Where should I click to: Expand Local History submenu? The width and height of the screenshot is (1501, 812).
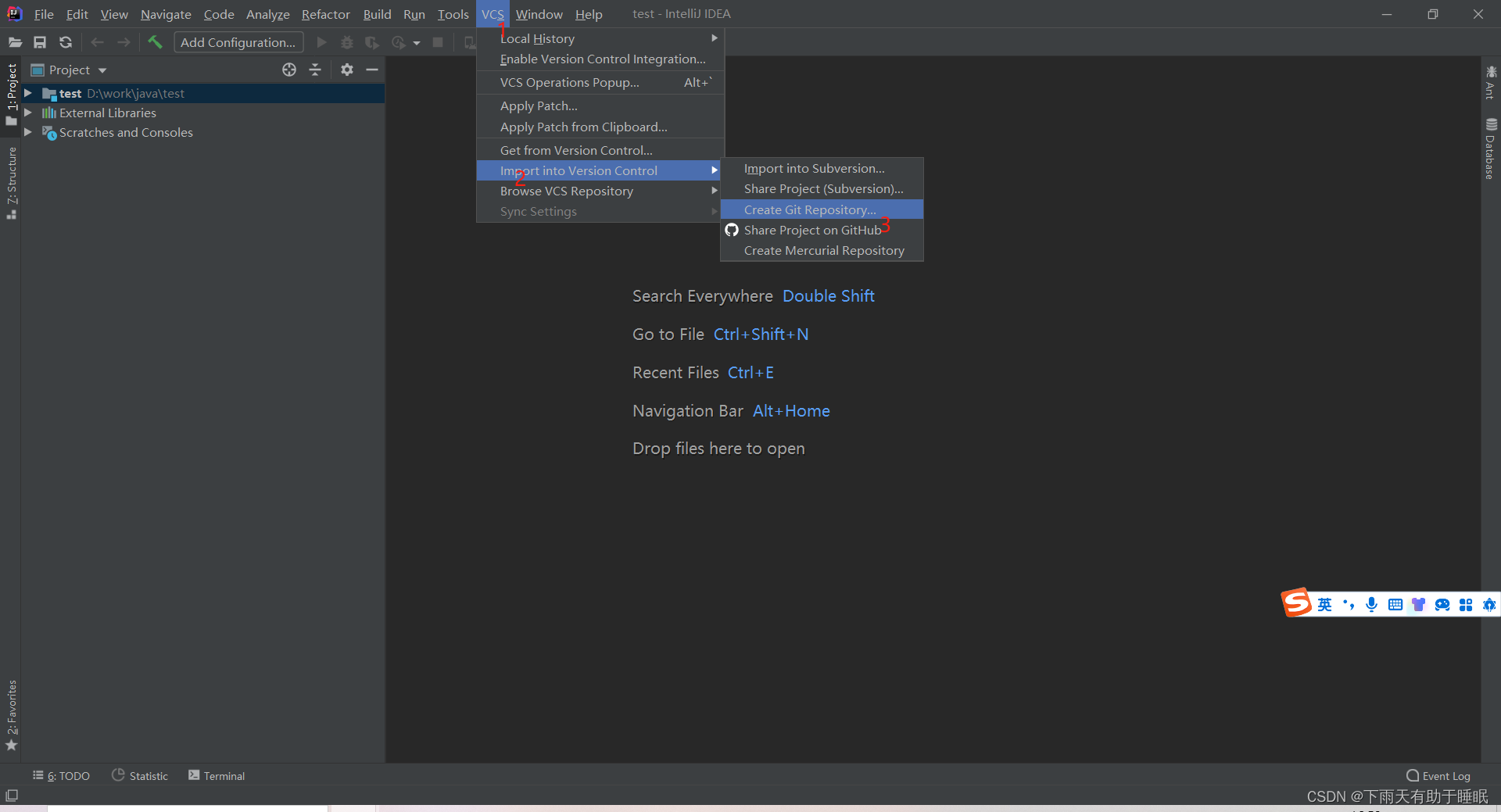[600, 38]
